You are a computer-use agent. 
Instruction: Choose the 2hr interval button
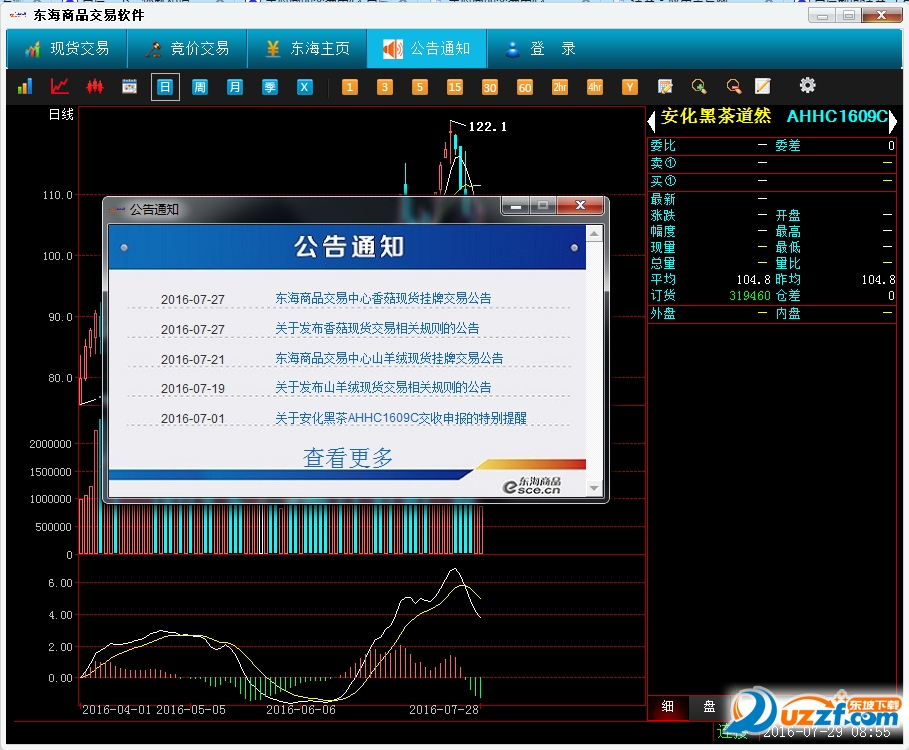pos(559,87)
